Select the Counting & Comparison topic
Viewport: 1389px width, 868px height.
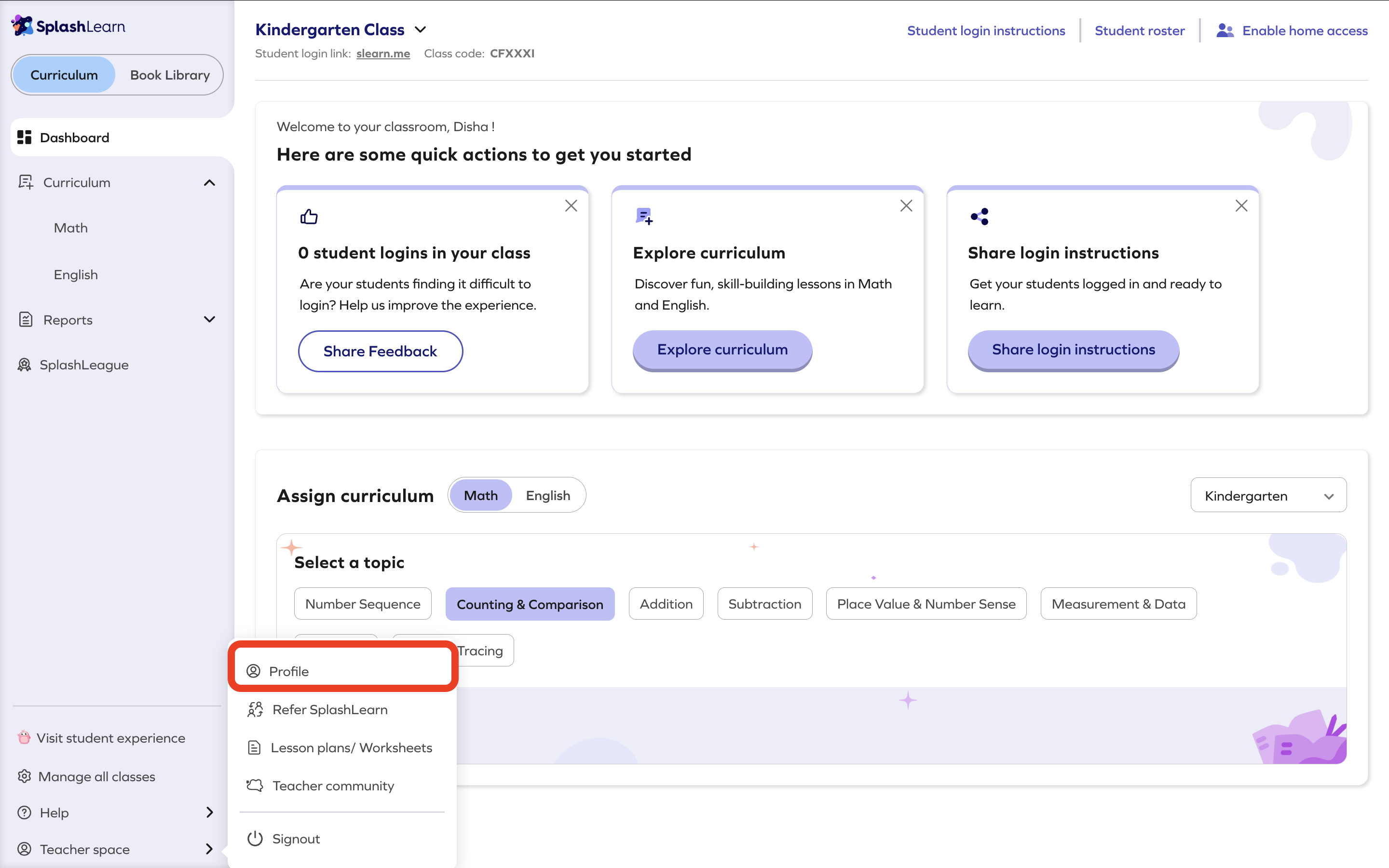click(530, 604)
